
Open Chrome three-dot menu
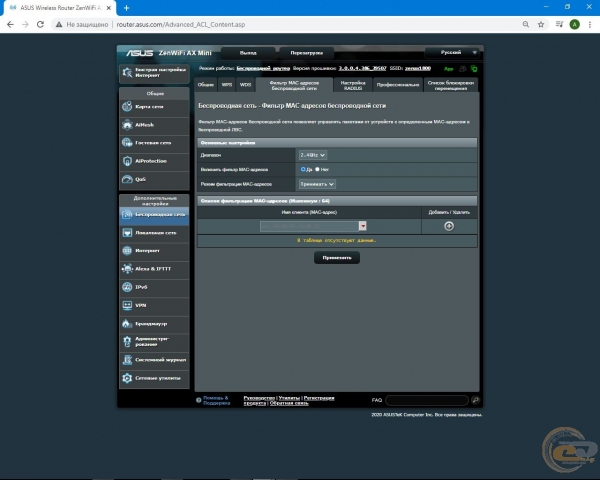click(590, 24)
